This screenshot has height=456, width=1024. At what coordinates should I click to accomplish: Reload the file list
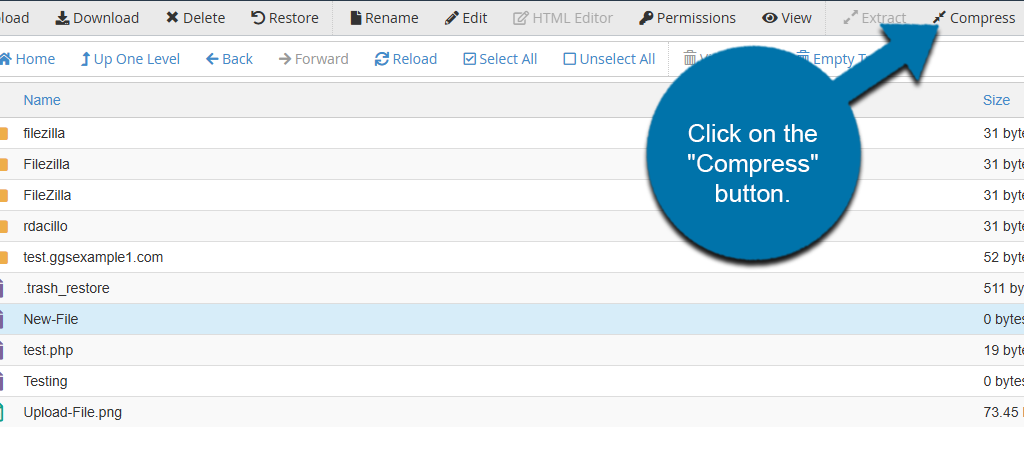click(x=406, y=59)
